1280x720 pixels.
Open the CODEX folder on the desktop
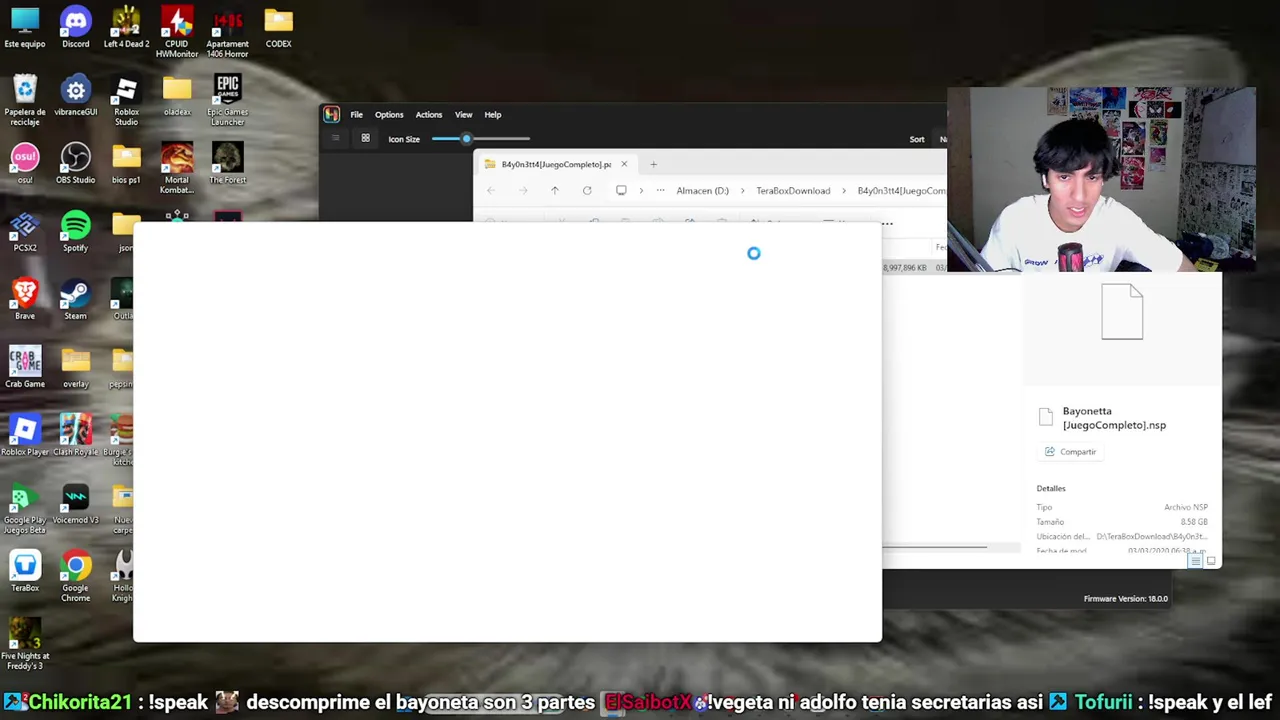278,28
